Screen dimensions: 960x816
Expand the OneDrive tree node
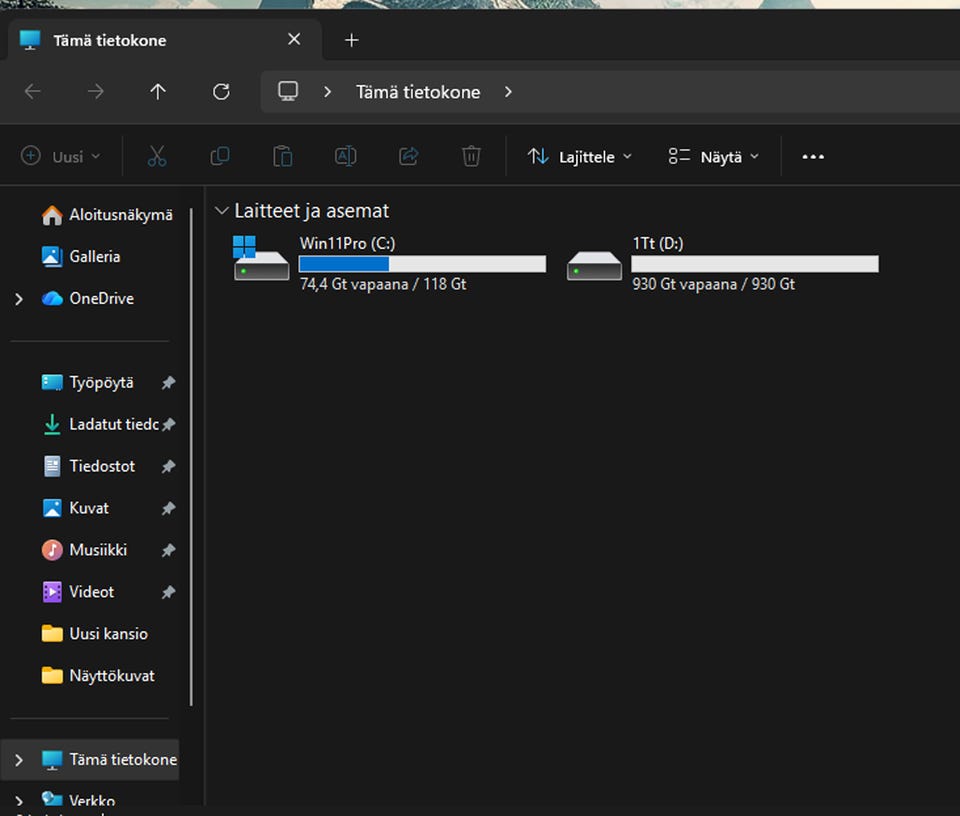pyautogui.click(x=19, y=299)
